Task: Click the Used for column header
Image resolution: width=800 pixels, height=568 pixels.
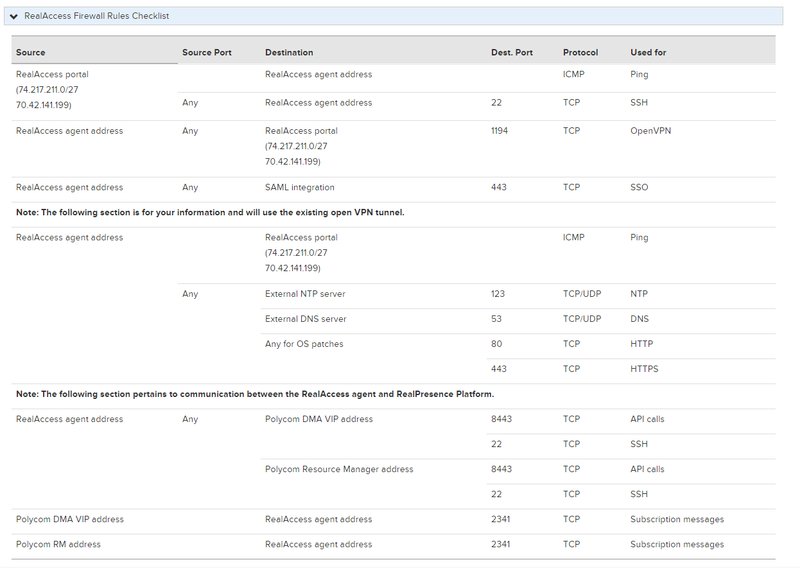Action: tap(648, 52)
